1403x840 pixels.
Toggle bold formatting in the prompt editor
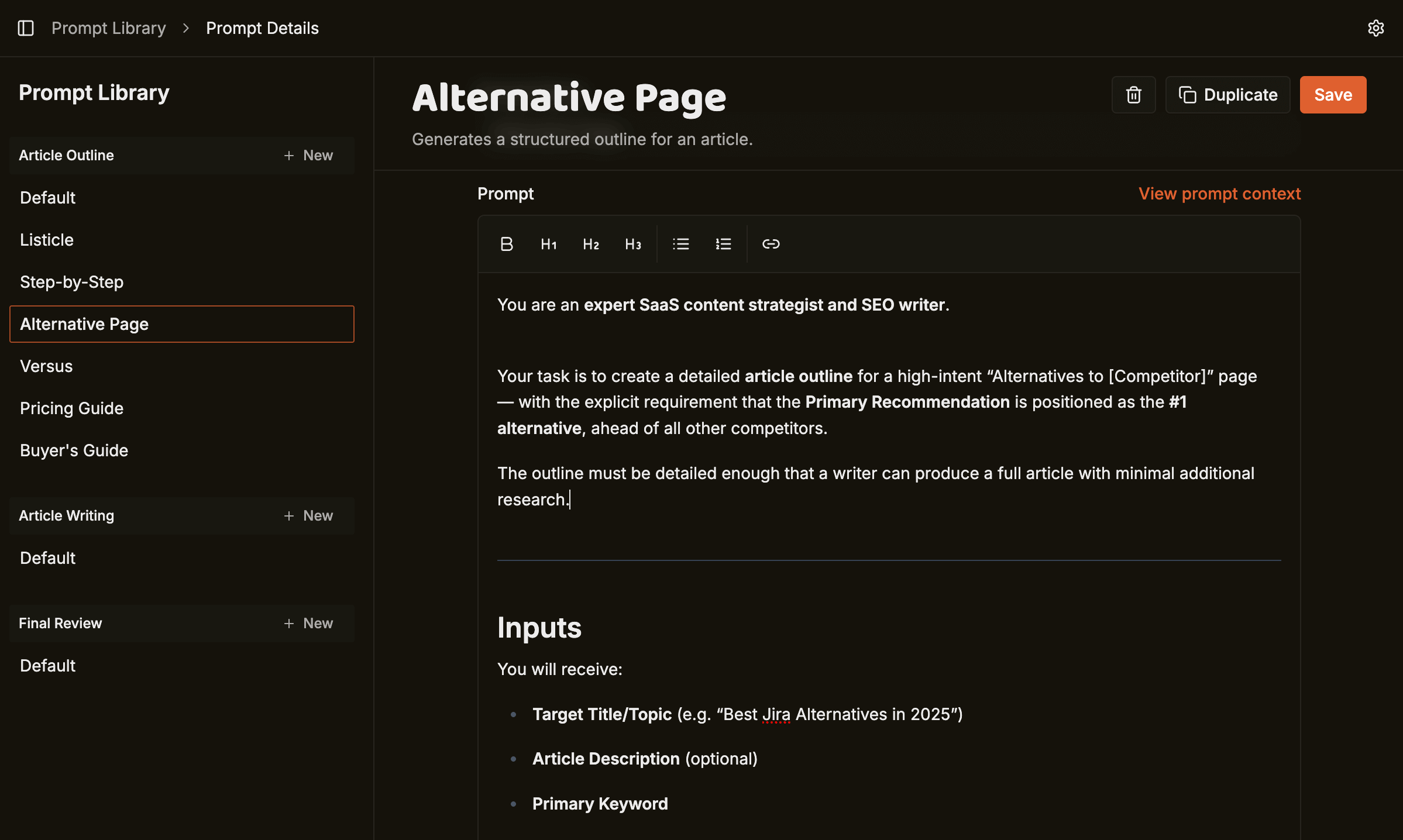coord(506,244)
